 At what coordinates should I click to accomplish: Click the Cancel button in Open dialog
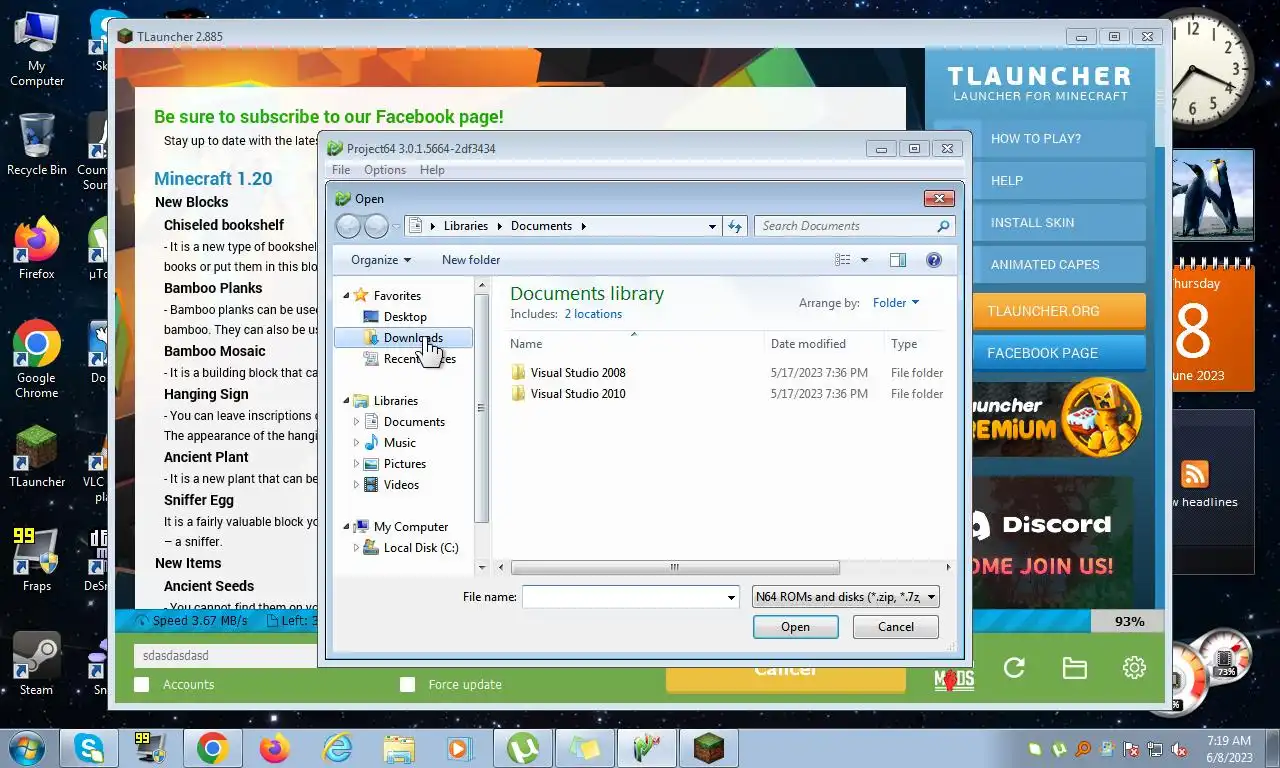[895, 627]
